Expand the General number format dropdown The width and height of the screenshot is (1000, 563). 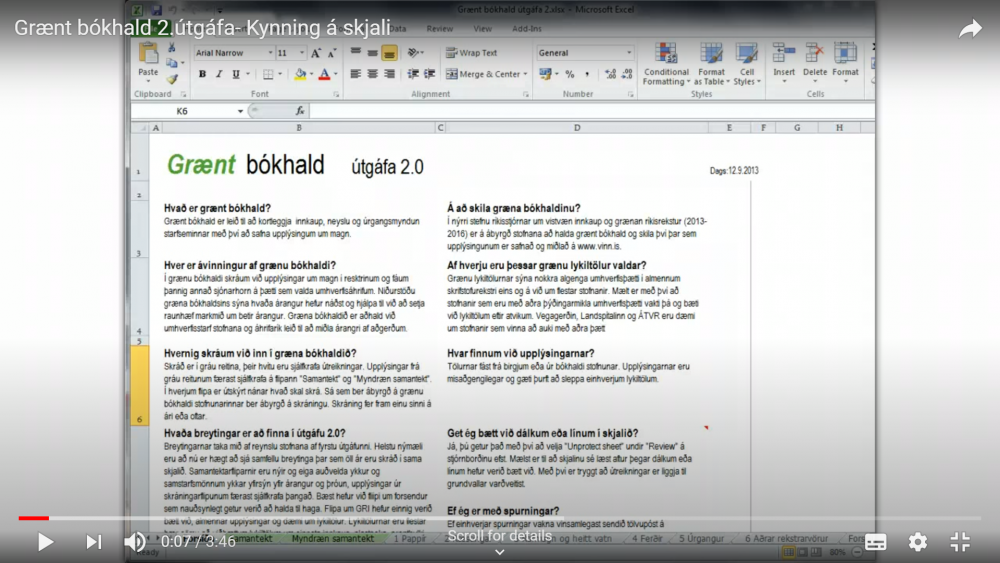(x=585, y=53)
